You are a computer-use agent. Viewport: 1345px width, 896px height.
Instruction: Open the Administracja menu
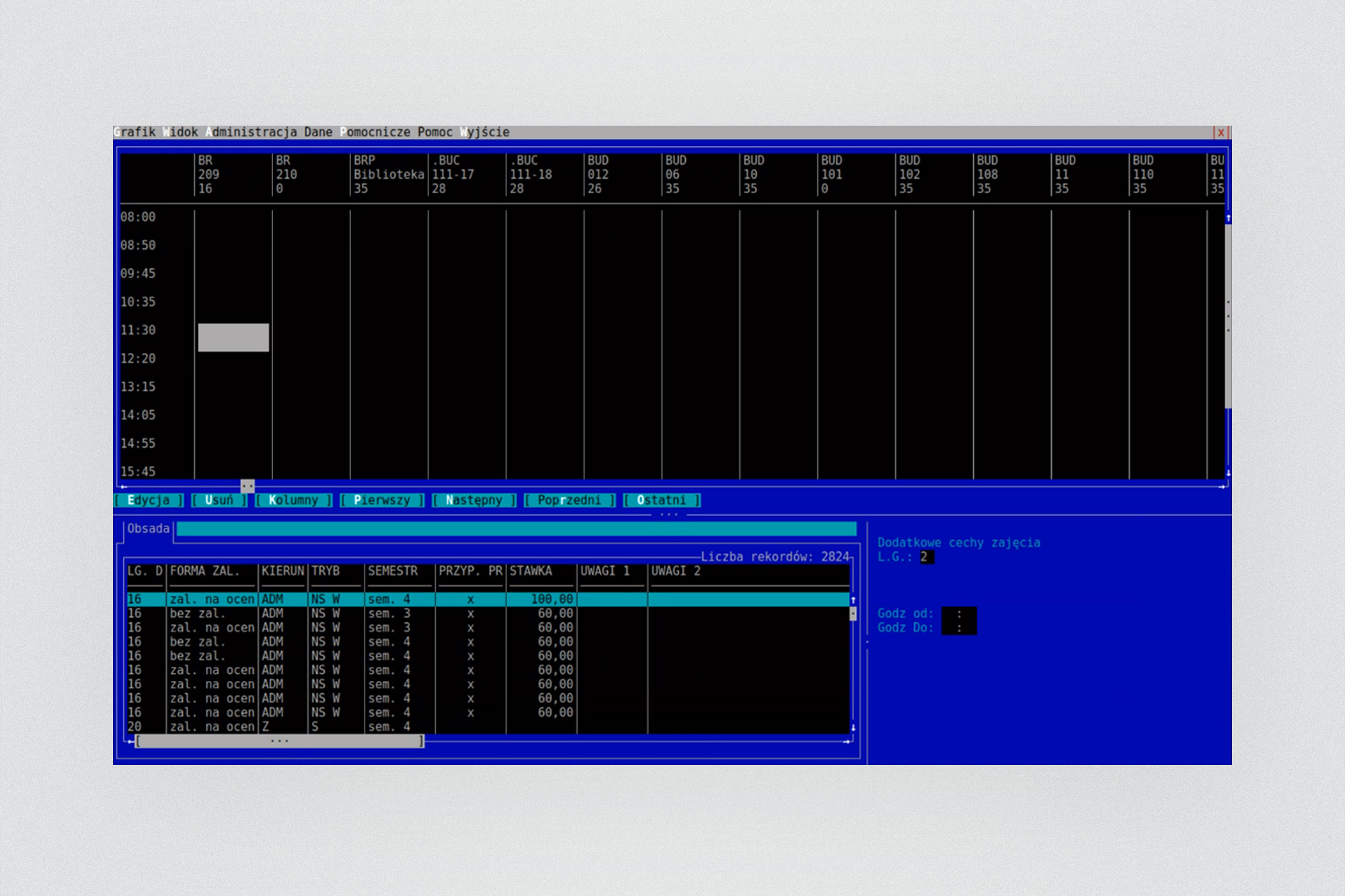click(251, 132)
